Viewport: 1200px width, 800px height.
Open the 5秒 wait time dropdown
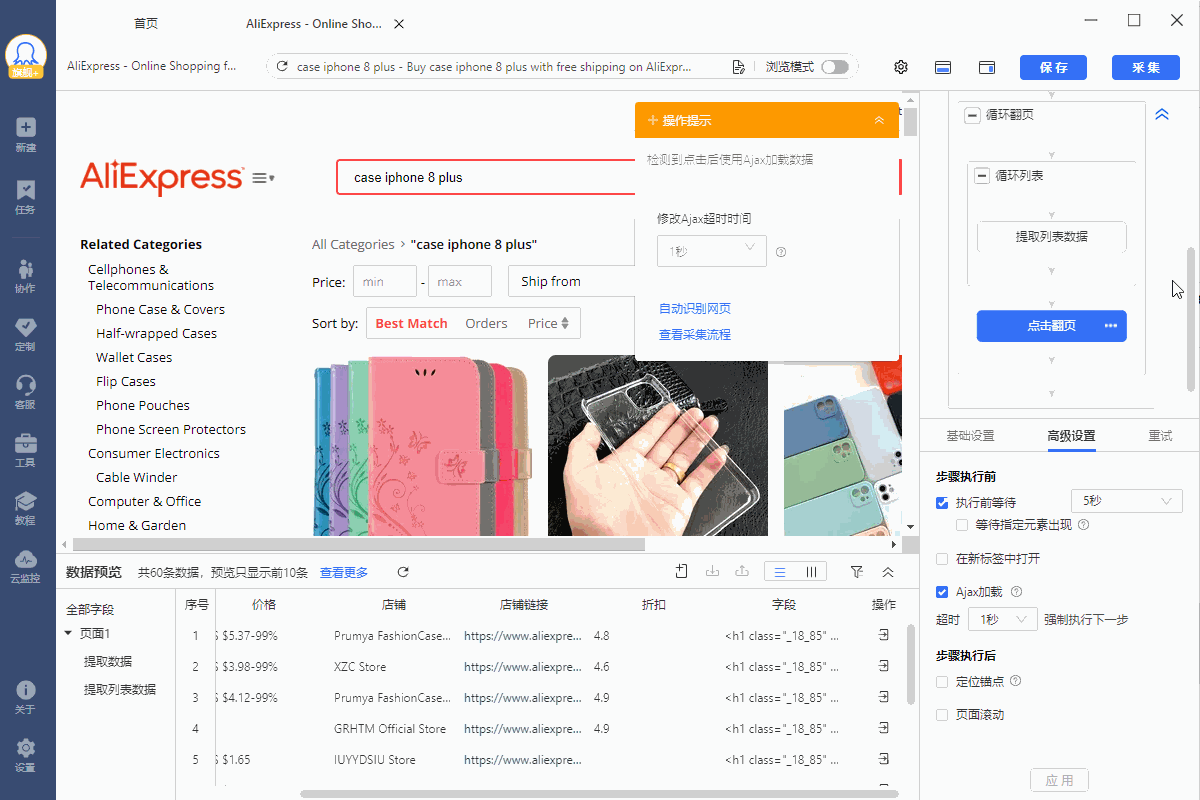coord(1126,501)
